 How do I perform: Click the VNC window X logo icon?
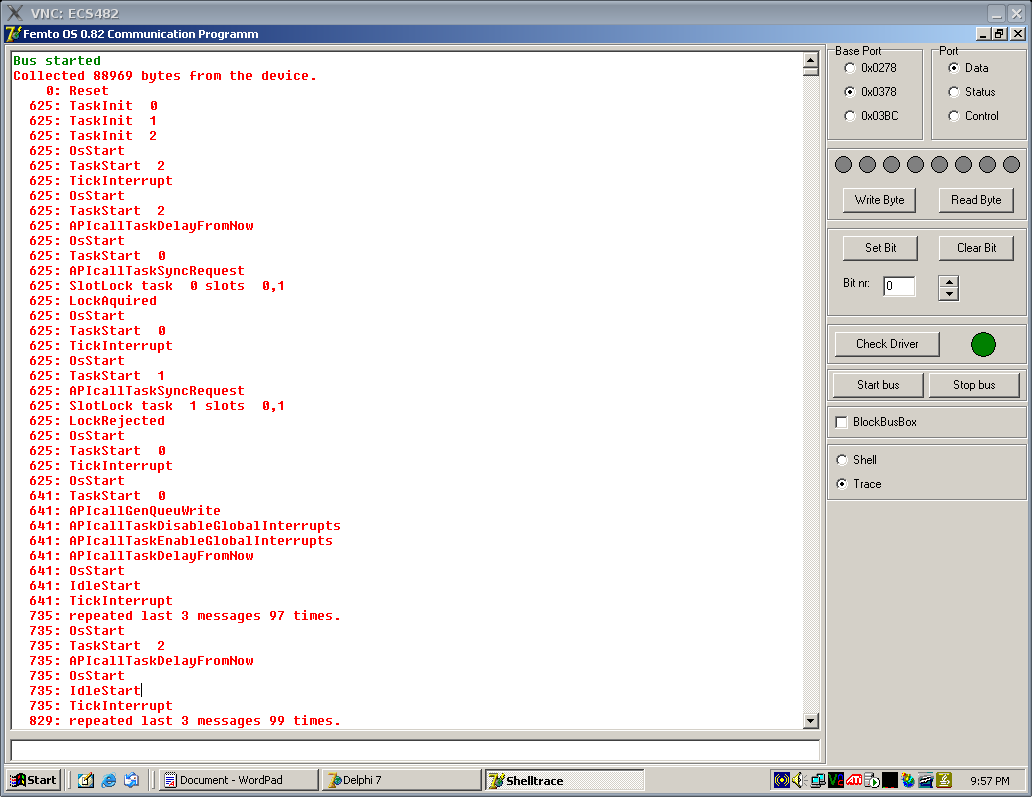[x=14, y=13]
